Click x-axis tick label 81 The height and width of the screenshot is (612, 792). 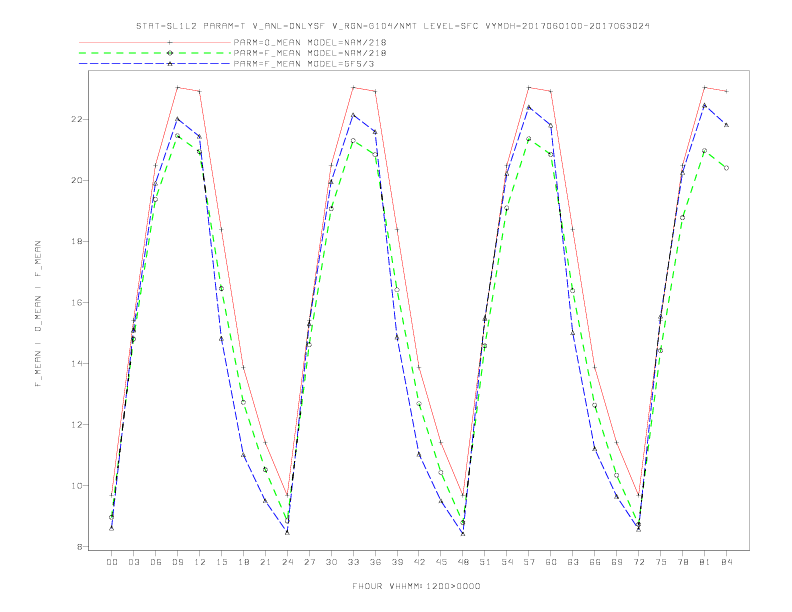pyautogui.click(x=705, y=562)
